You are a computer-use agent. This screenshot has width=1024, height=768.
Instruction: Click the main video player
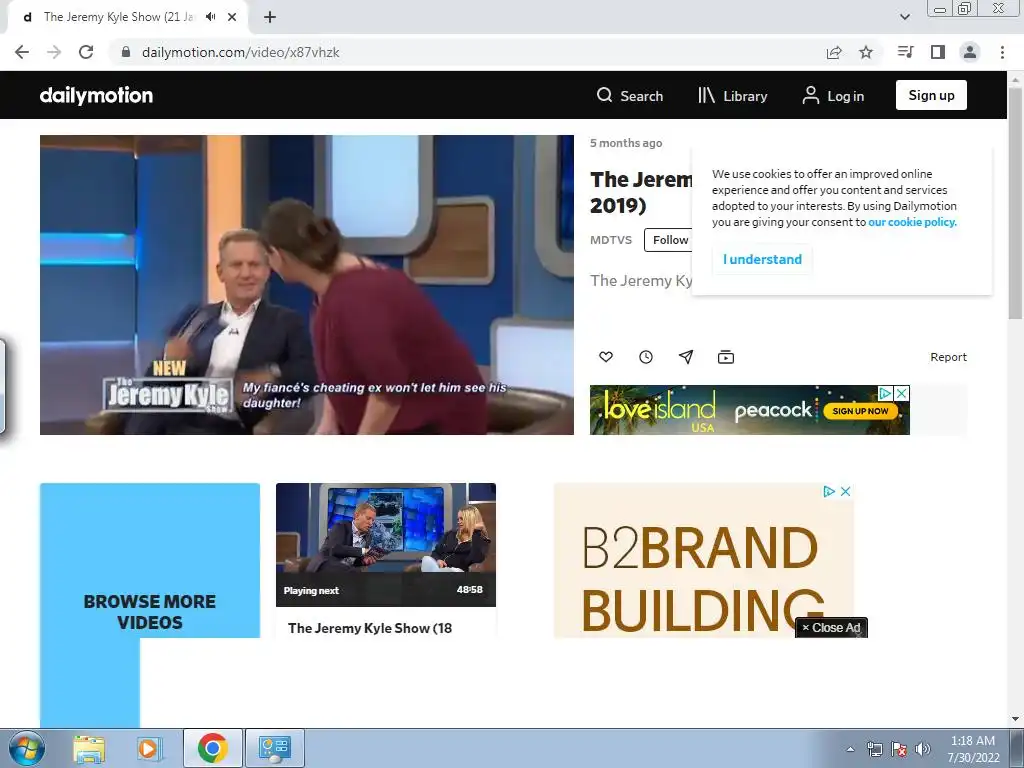coord(307,285)
